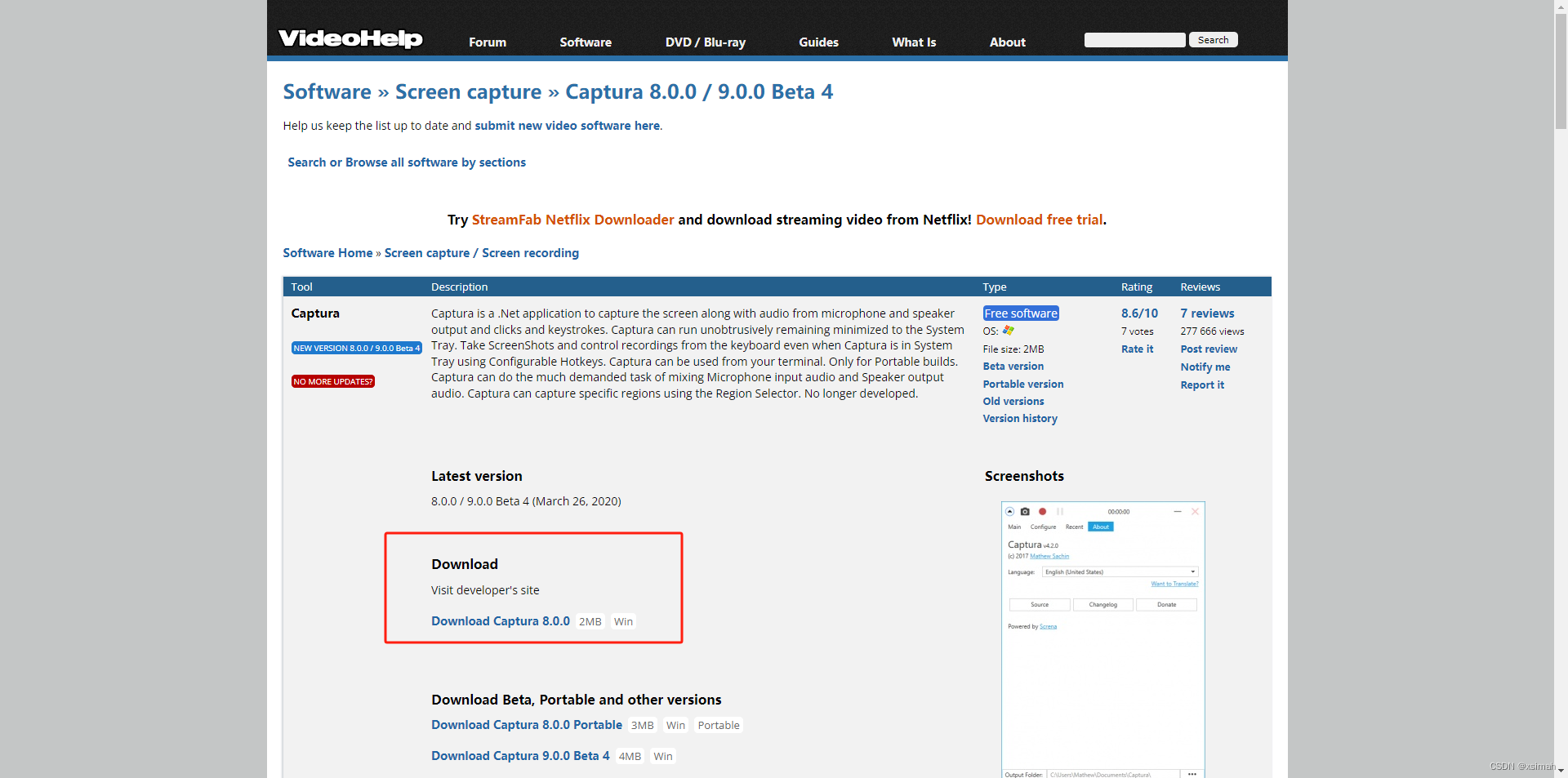
Task: Click the 7 votes text
Action: click(1137, 331)
